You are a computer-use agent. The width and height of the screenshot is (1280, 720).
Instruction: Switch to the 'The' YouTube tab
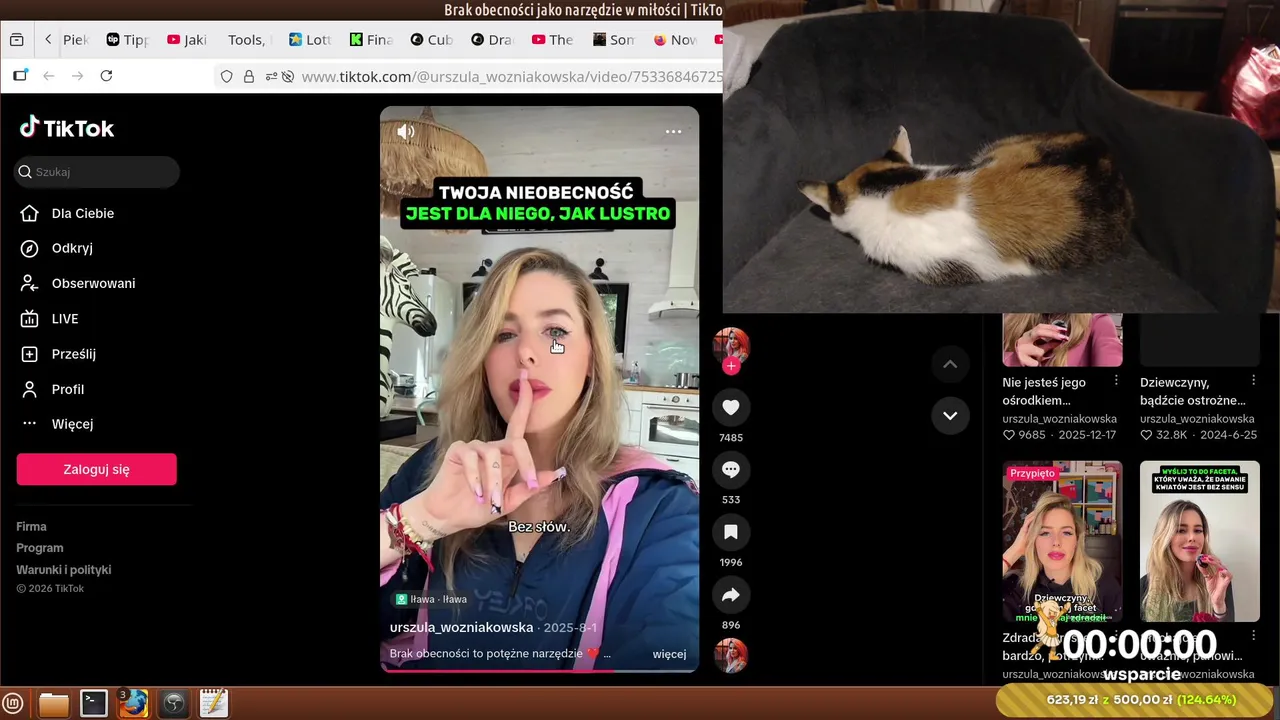[x=552, y=40]
